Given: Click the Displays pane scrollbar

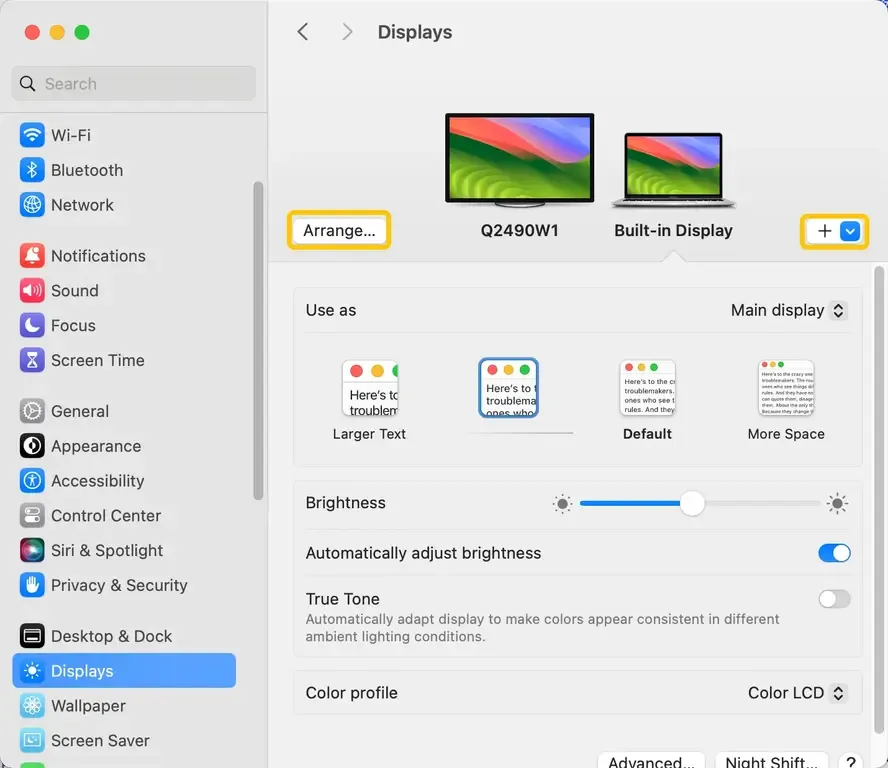Looking at the screenshot, I should pyautogui.click(x=879, y=500).
